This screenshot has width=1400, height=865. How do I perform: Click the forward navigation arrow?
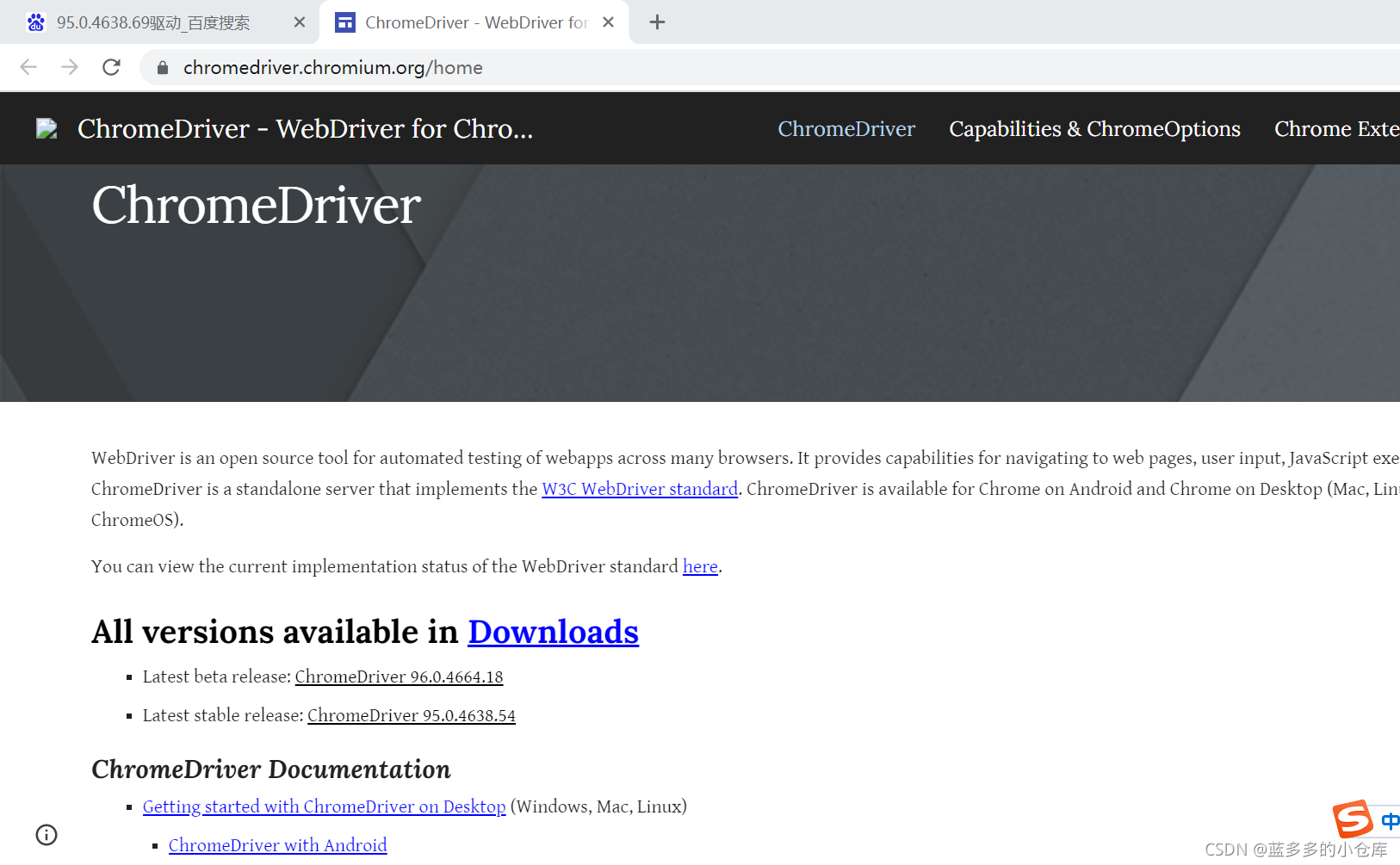(70, 67)
